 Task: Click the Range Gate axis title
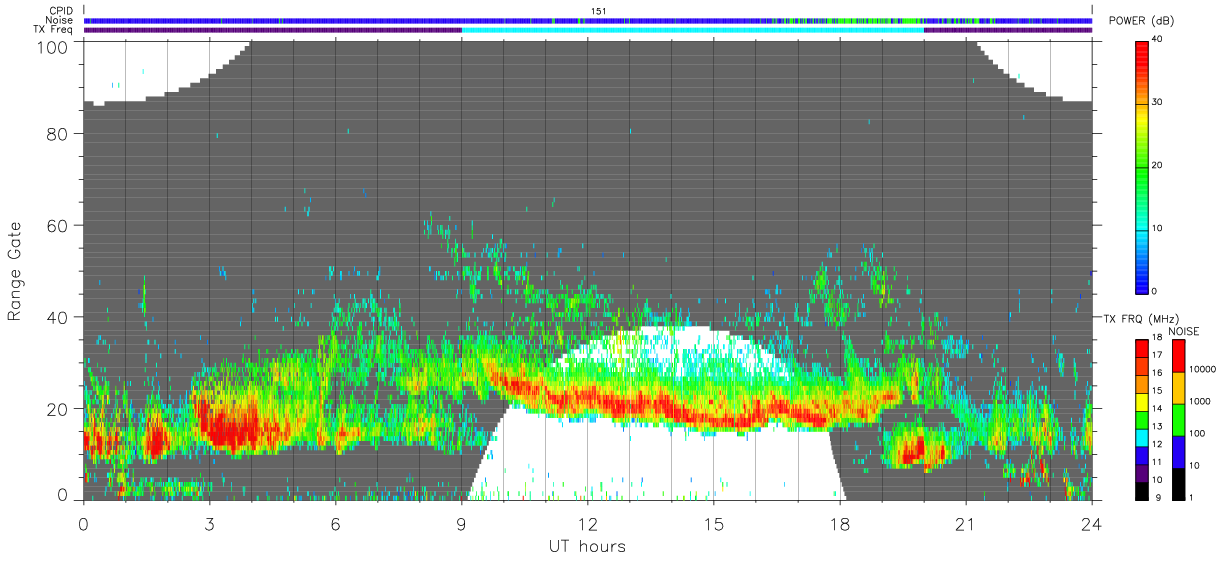click(x=16, y=271)
